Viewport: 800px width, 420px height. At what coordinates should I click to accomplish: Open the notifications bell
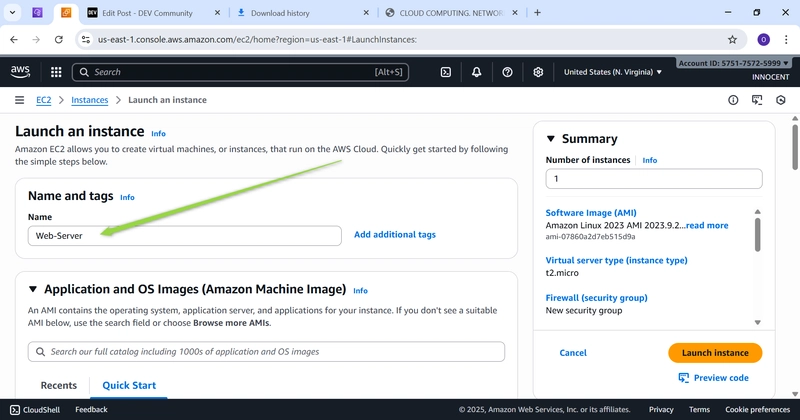[476, 72]
